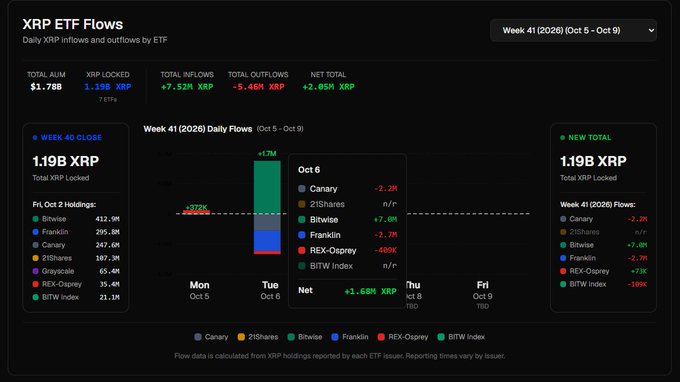Image resolution: width=680 pixels, height=382 pixels.
Task: Click the BITW Index 21.1M holdings row
Action: (76, 297)
